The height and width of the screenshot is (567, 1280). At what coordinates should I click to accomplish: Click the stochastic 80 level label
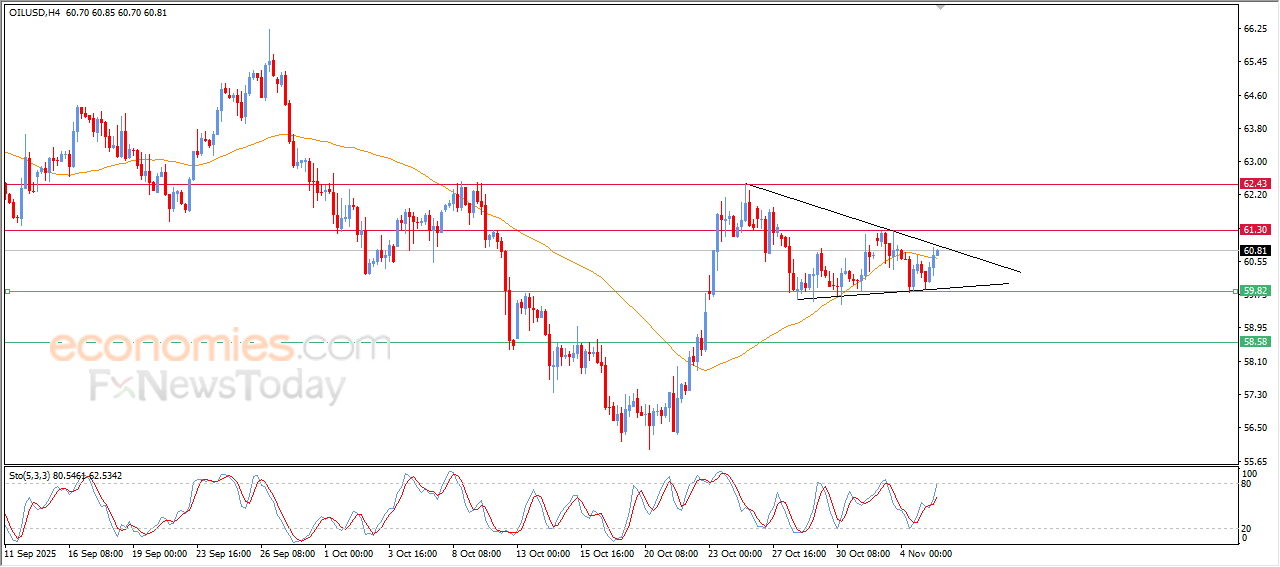click(x=1245, y=484)
